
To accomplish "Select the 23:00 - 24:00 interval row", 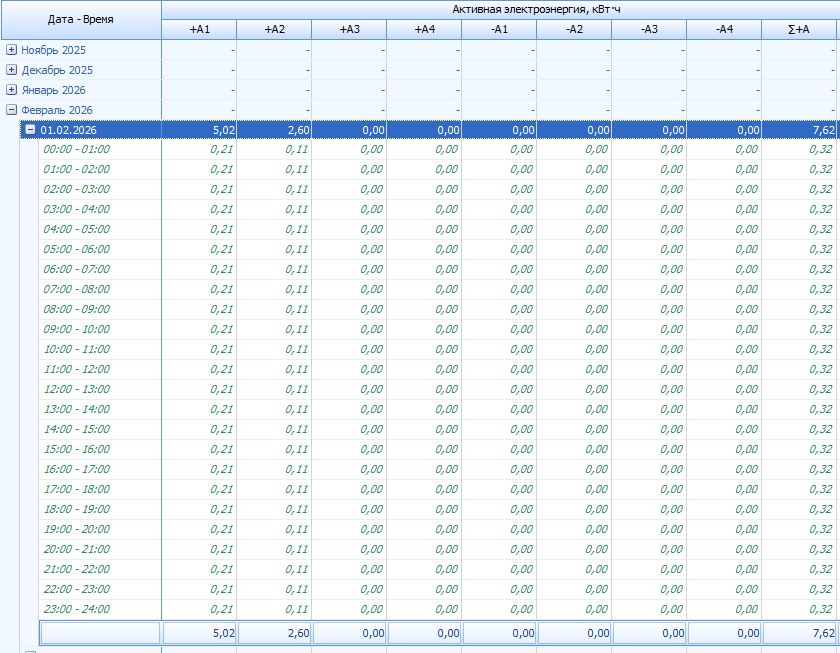I will pyautogui.click(x=77, y=609).
